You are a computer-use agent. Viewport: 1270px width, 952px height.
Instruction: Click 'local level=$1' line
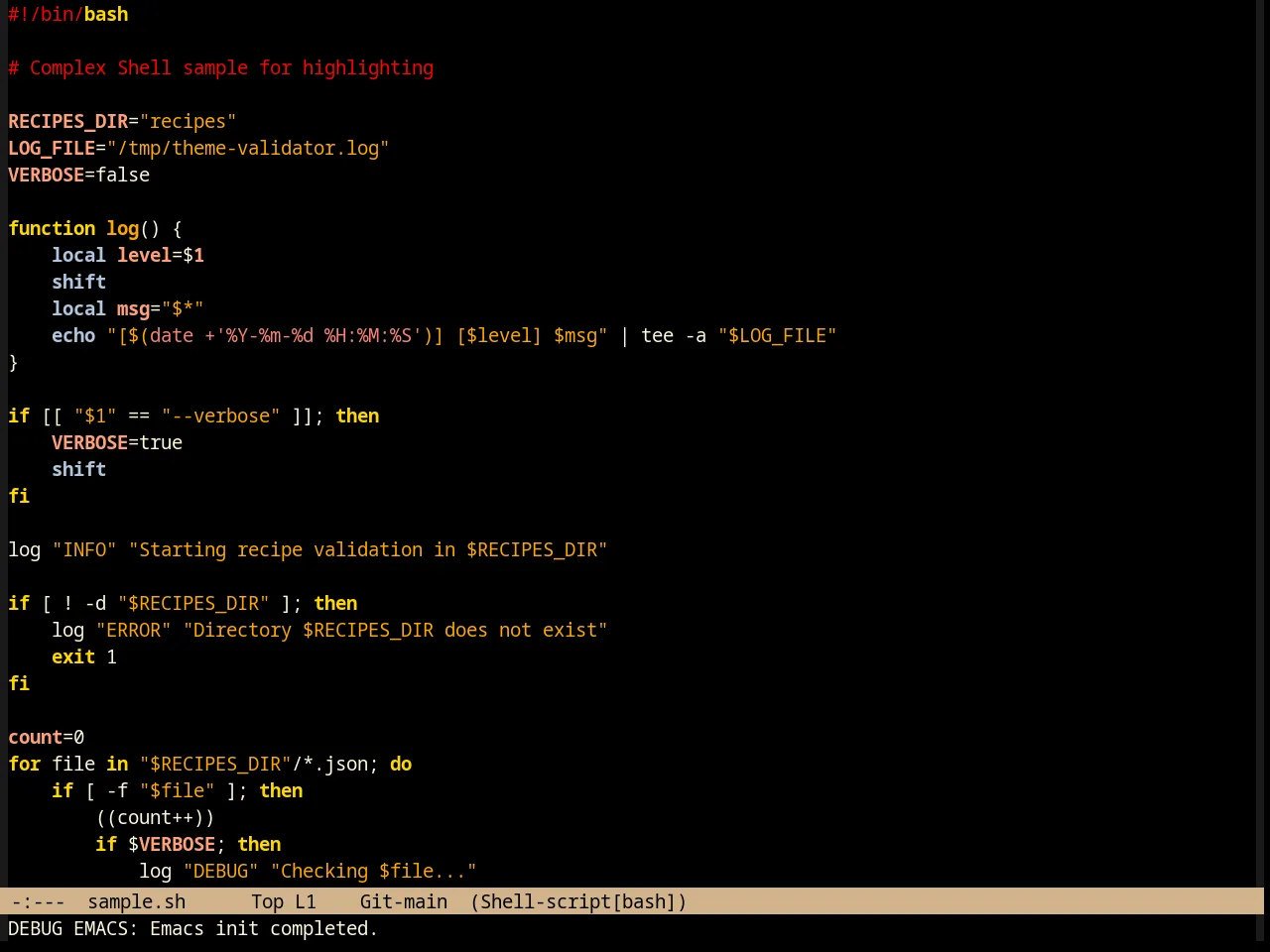click(128, 255)
